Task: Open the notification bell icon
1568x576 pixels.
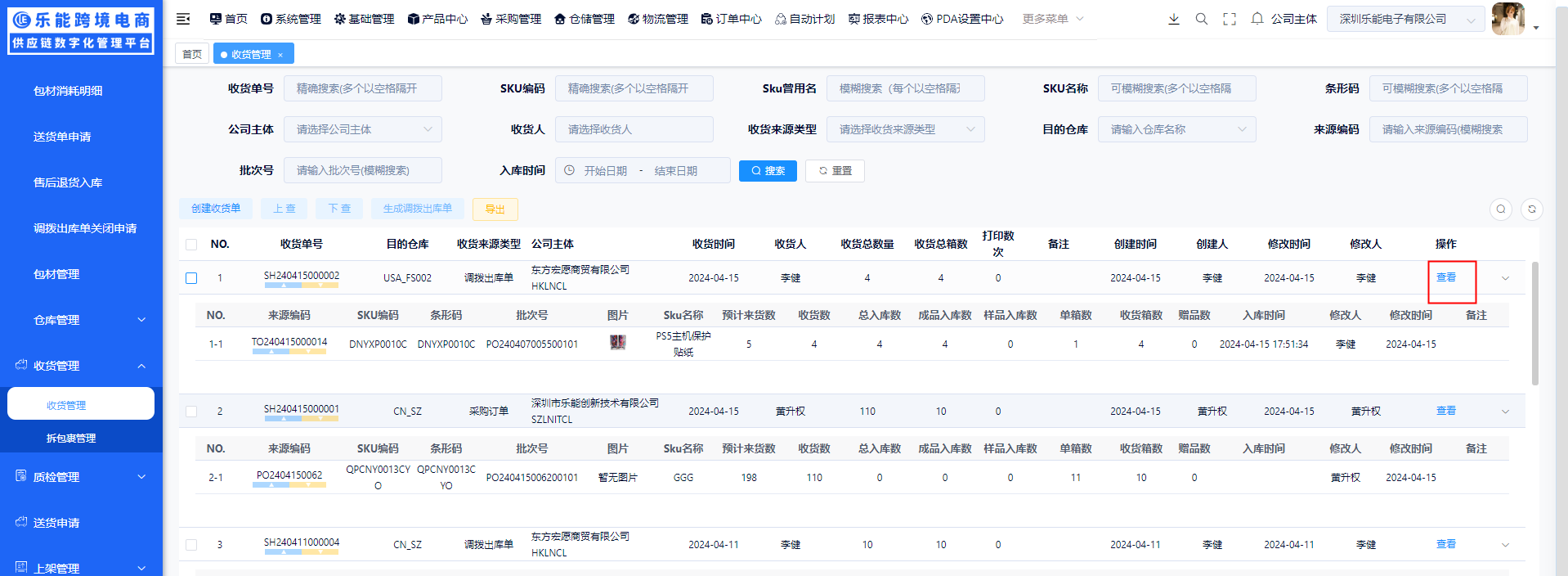Action: [x=1257, y=19]
